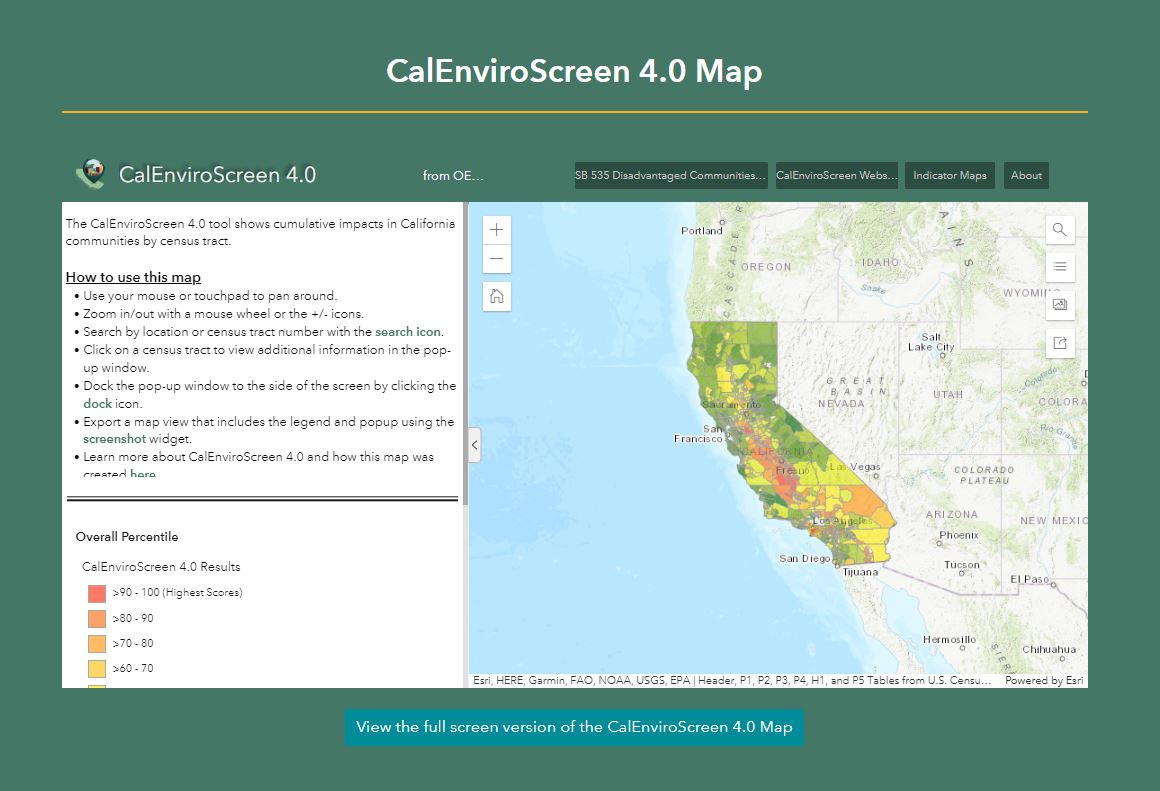Click the 'CalEnviroScreen 4.0' app title
The image size is (1160, 791).
(x=218, y=175)
